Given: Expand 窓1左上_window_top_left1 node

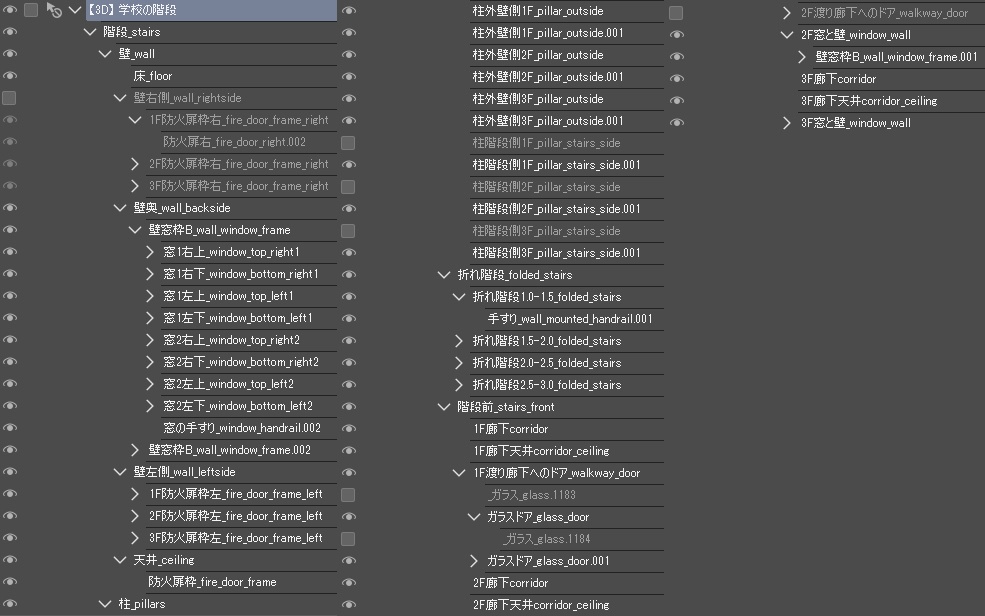Looking at the screenshot, I should [x=150, y=296].
